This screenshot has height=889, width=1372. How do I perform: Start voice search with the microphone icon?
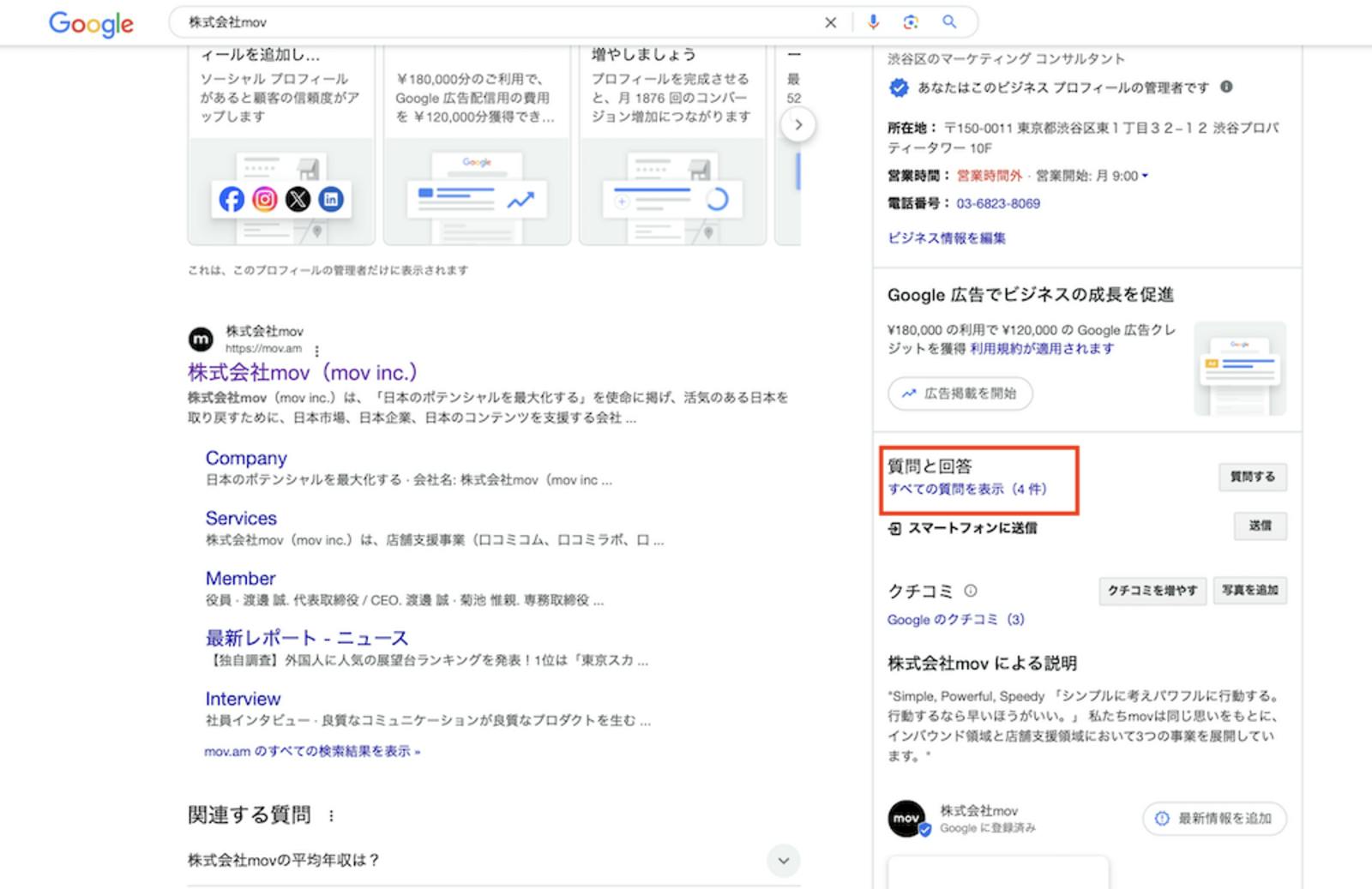point(873,22)
